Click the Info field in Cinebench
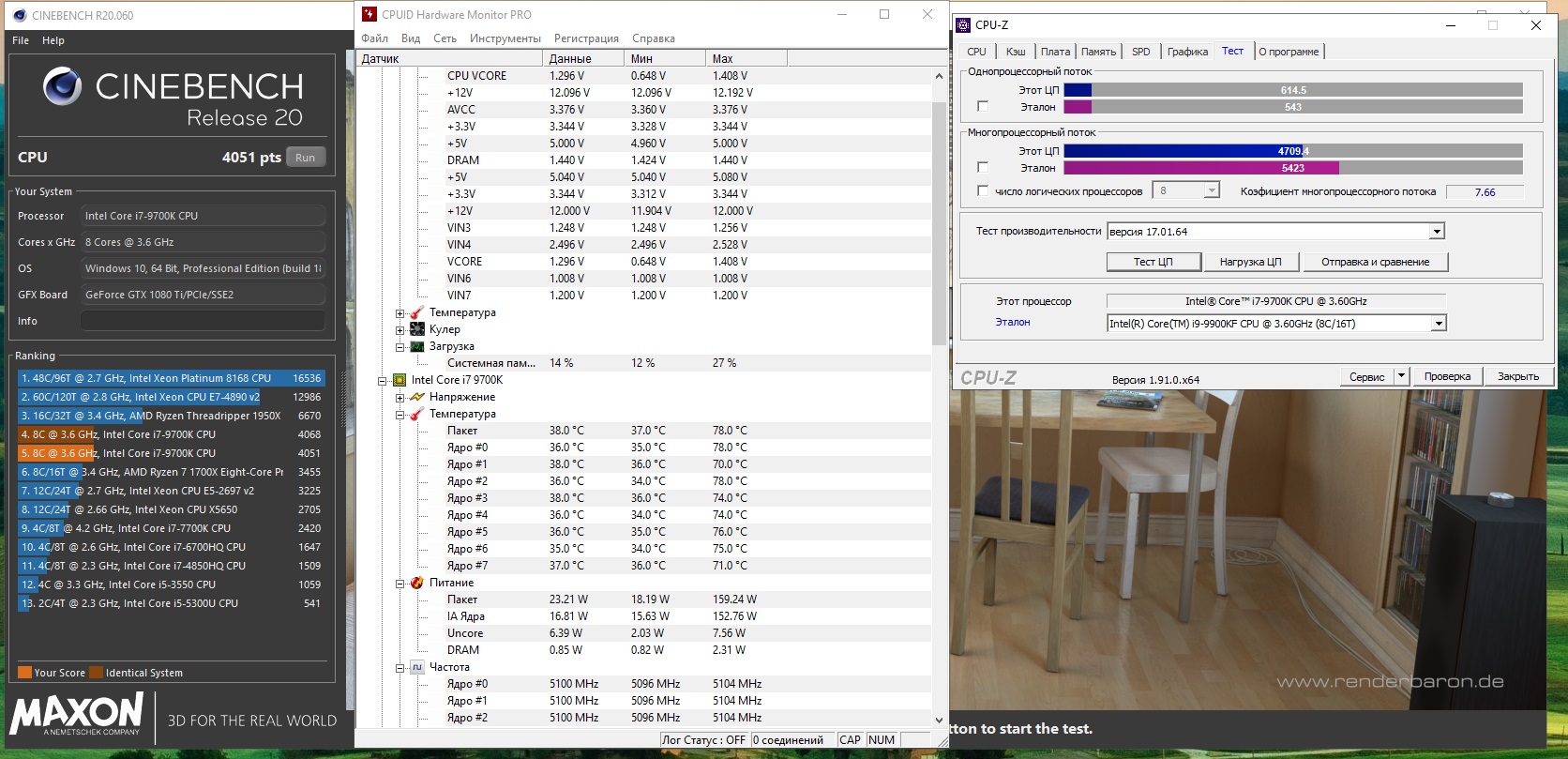Image resolution: width=1568 pixels, height=759 pixels. (203, 321)
